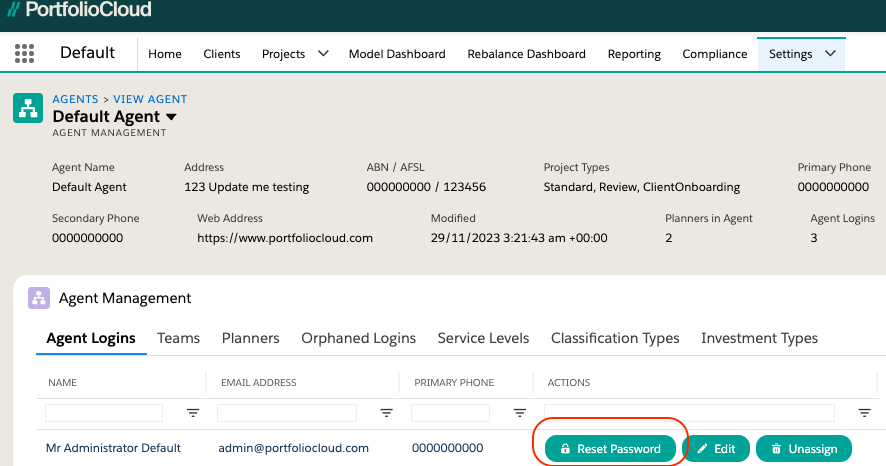Screen dimensions: 886x466
Task: Click the agent hierarchy icon beside Default Agent
Action: point(28,109)
